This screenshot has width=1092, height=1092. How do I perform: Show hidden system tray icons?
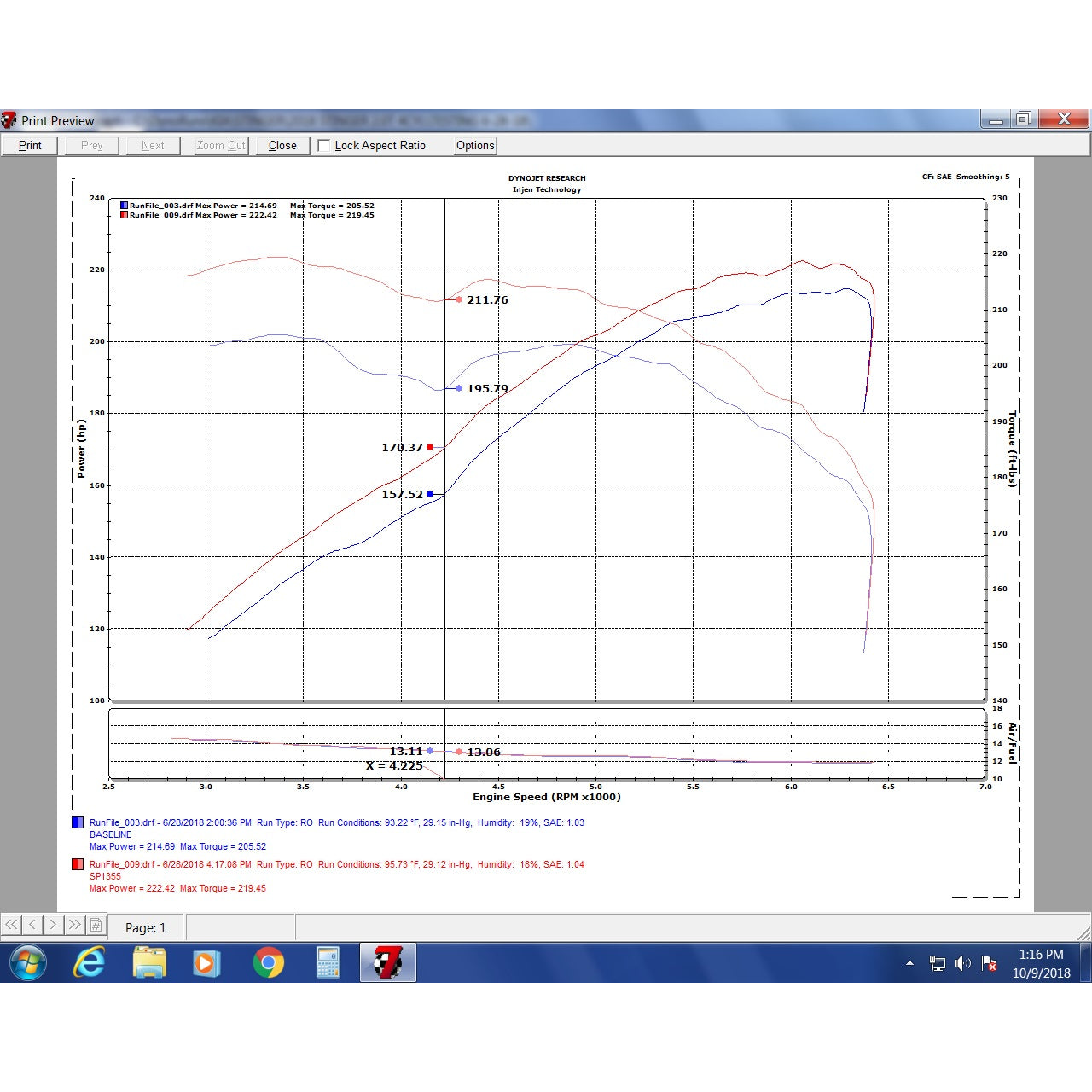(x=909, y=963)
